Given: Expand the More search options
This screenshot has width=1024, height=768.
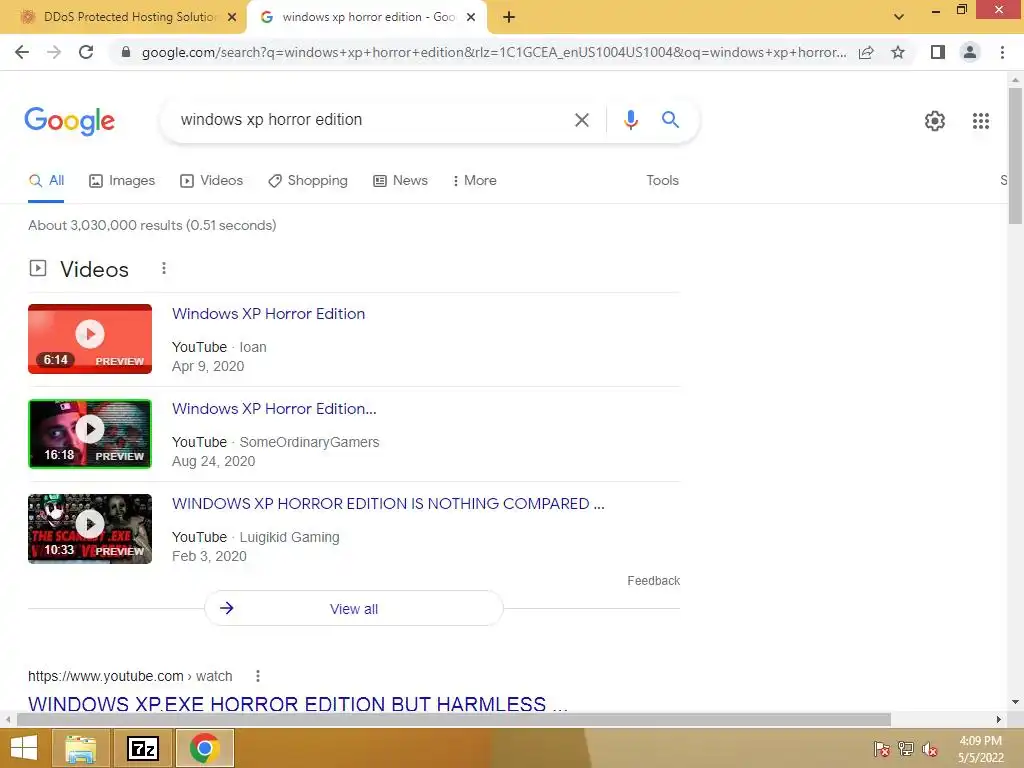Looking at the screenshot, I should 474,180.
